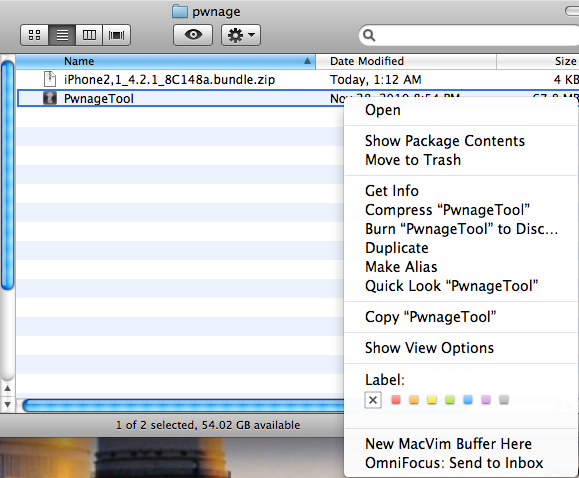Switch Finder to list view

(62, 35)
